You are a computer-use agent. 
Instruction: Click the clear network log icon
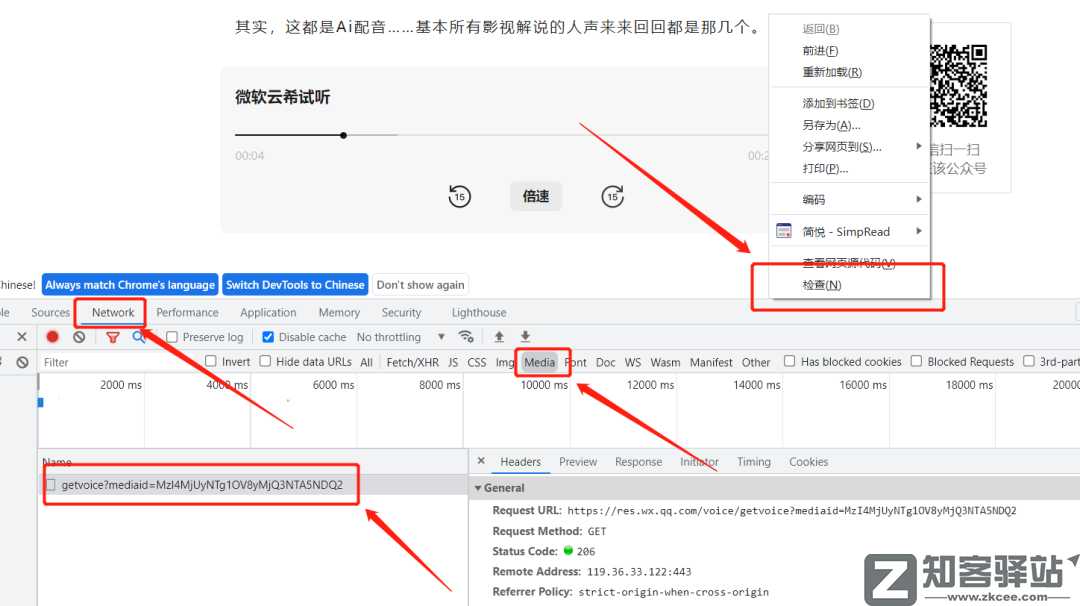pyautogui.click(x=79, y=337)
